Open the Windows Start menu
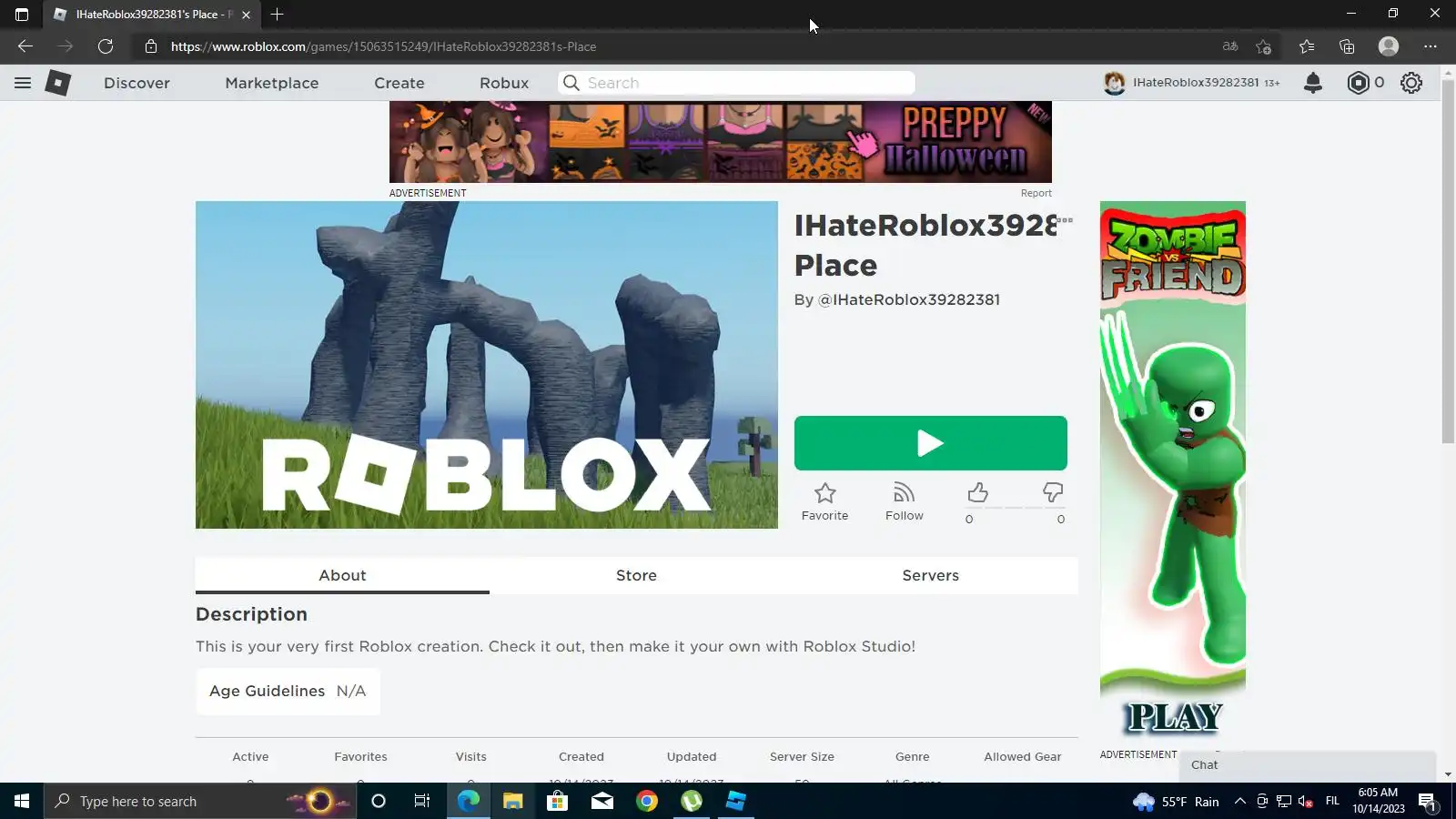This screenshot has height=819, width=1456. [x=22, y=802]
